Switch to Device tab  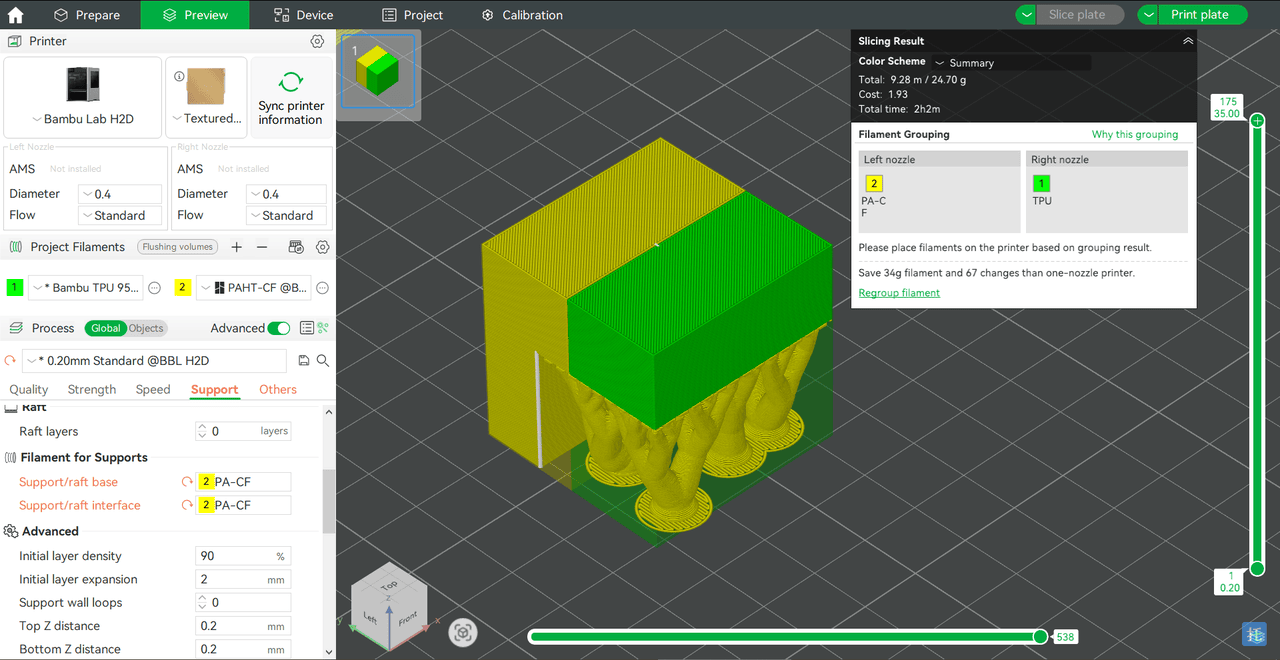point(304,15)
